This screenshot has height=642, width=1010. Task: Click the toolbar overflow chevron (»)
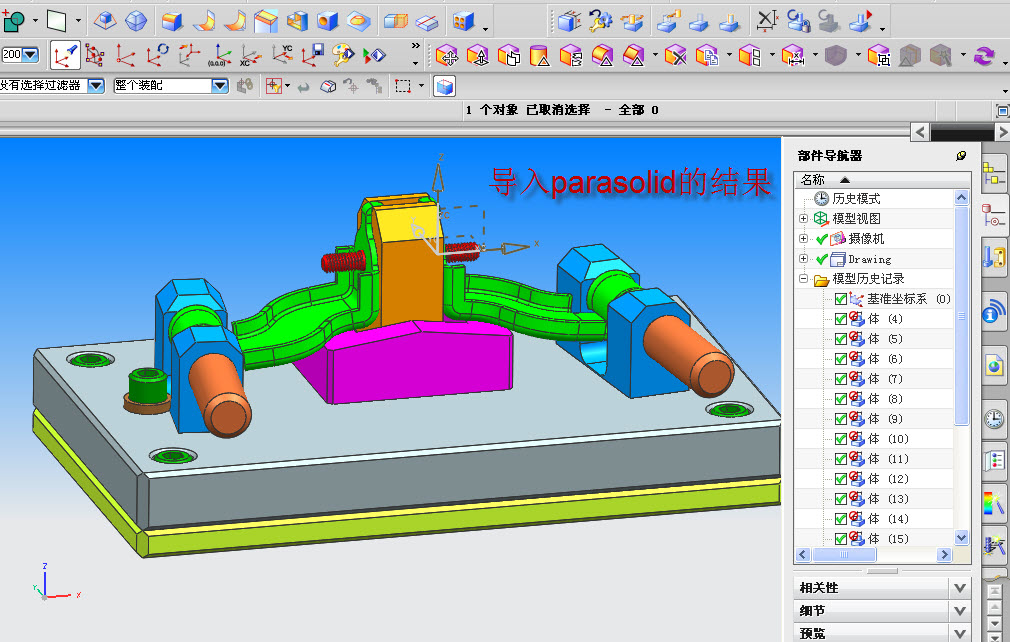click(415, 46)
